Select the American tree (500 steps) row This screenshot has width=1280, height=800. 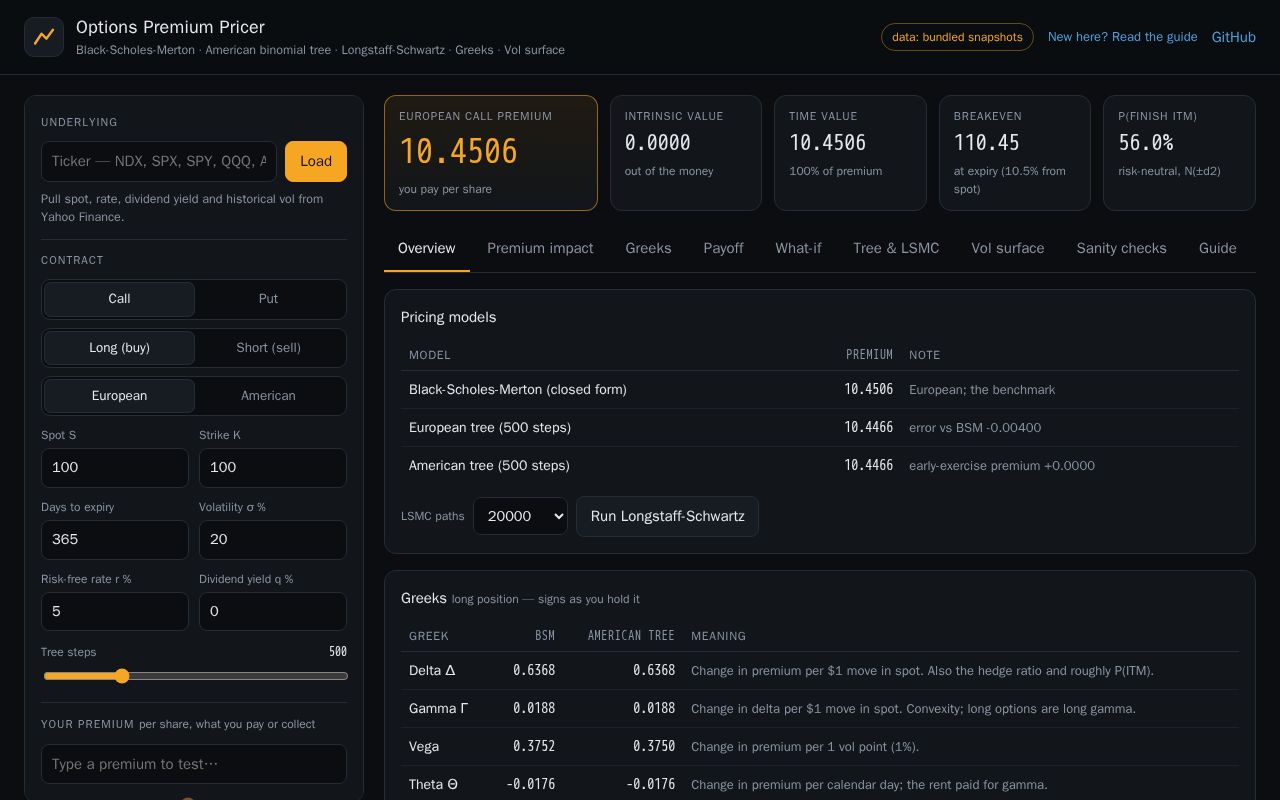point(820,466)
